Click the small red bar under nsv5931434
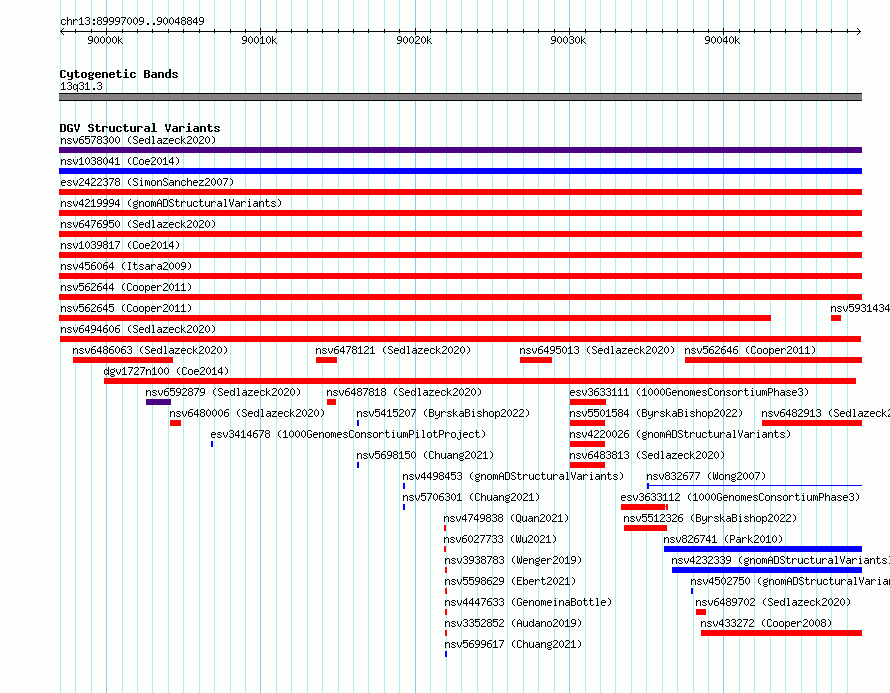 [836, 318]
